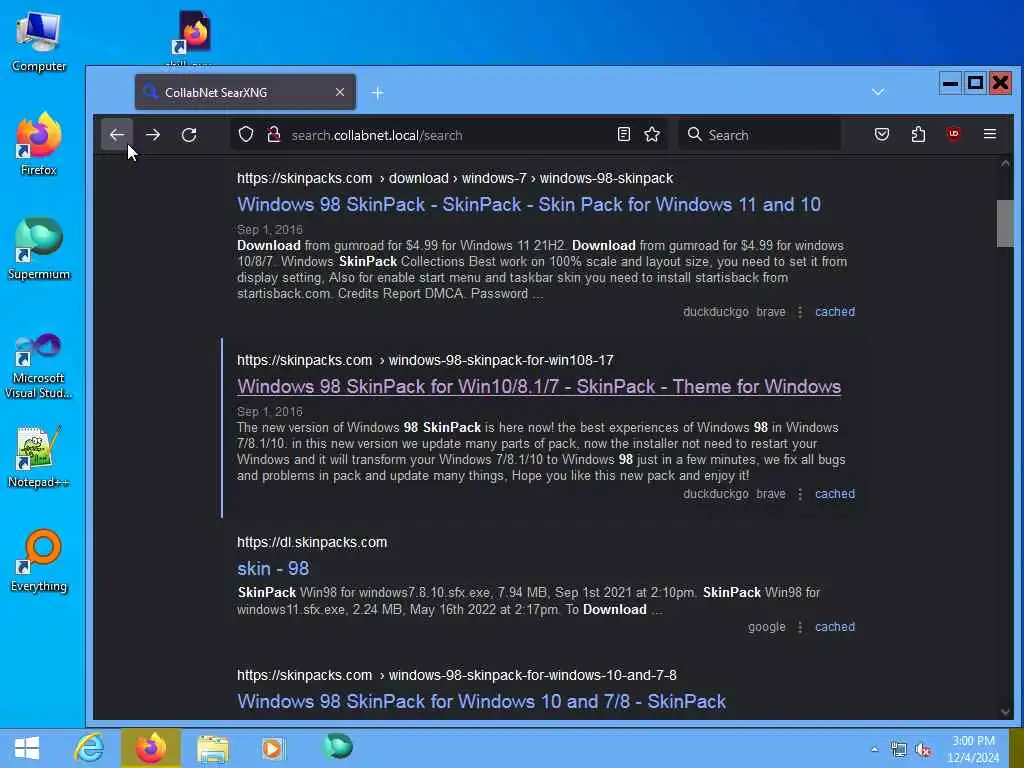
Task: Open the shield tracking protection icon
Action: [246, 135]
